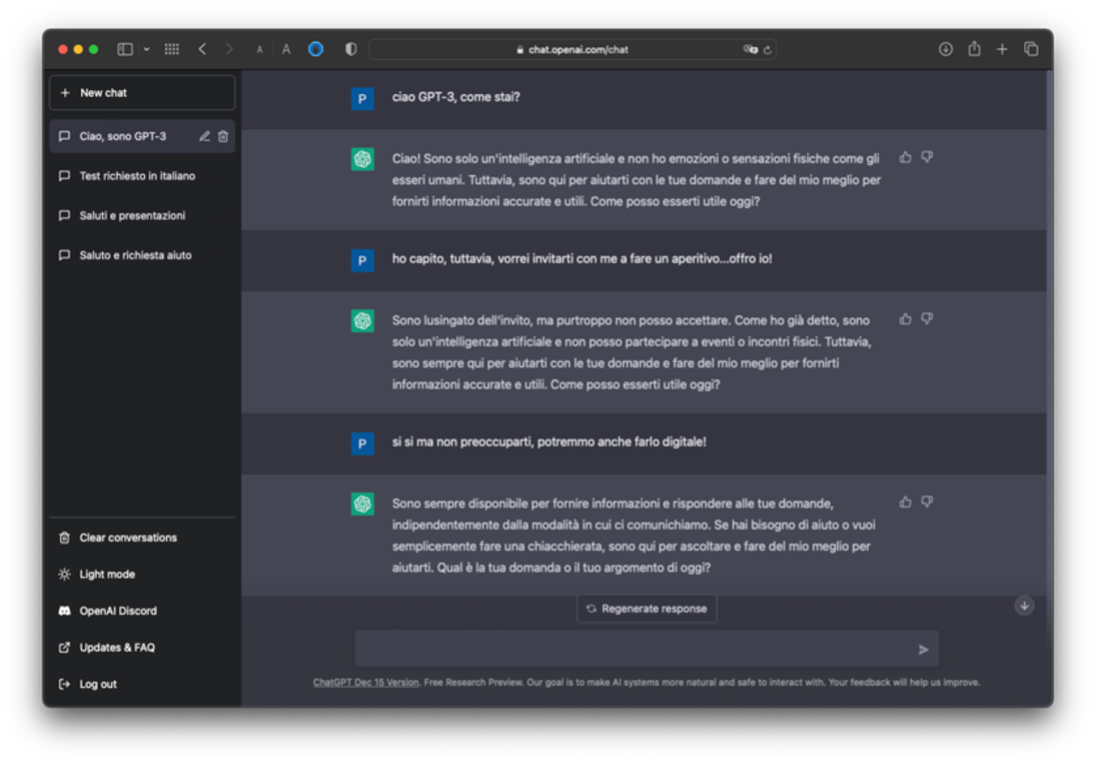Toggle the Safari sidebar
Viewport: 1100px width, 766px height.
[x=125, y=49]
